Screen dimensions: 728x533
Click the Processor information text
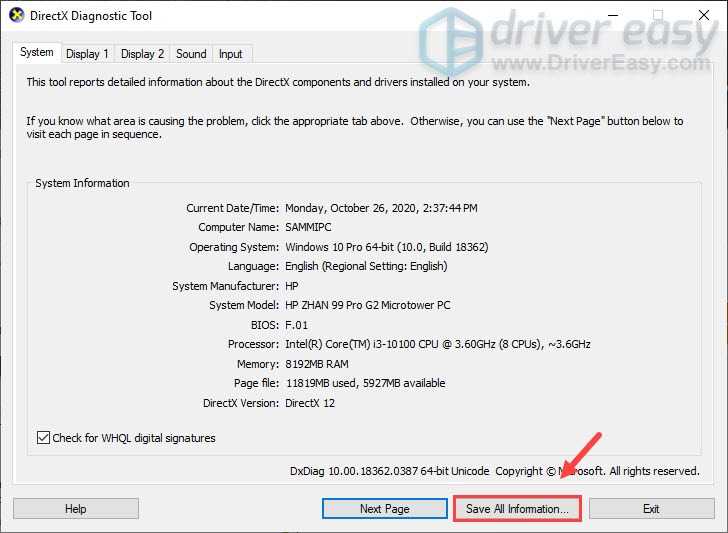pyautogui.click(x=438, y=344)
